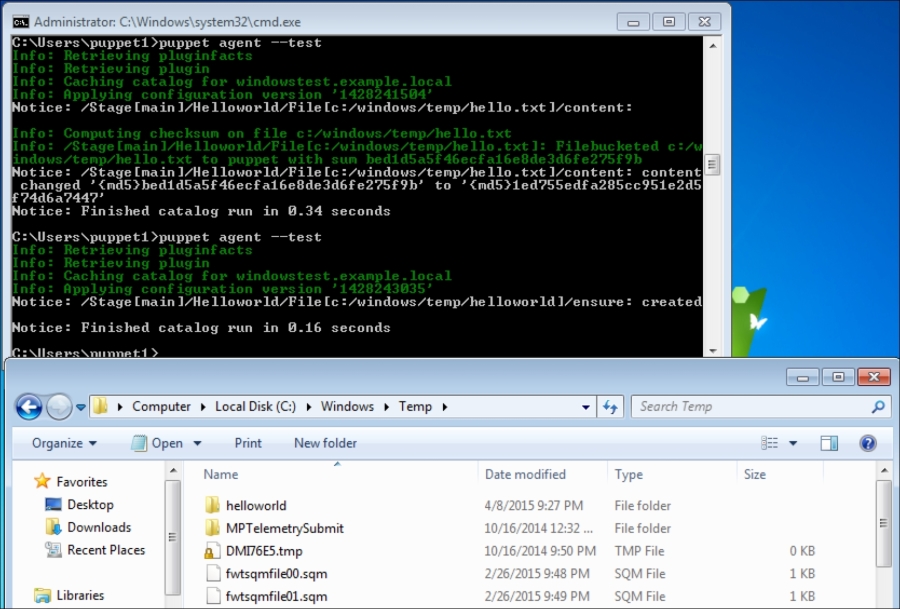The image size is (900, 609).
Task: Click the cmd.exe title bar icon
Action: point(21,21)
